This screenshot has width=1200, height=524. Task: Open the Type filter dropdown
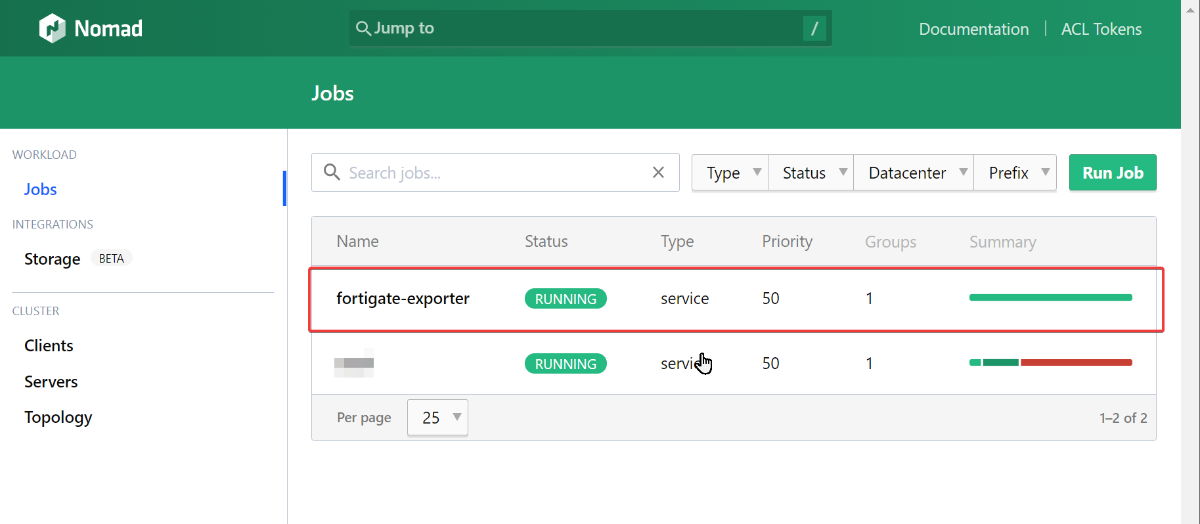click(730, 173)
